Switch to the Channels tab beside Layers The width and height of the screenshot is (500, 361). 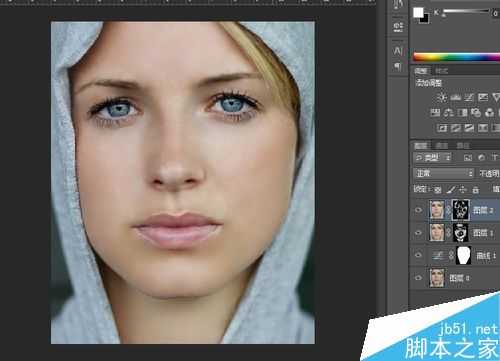[x=442, y=146]
